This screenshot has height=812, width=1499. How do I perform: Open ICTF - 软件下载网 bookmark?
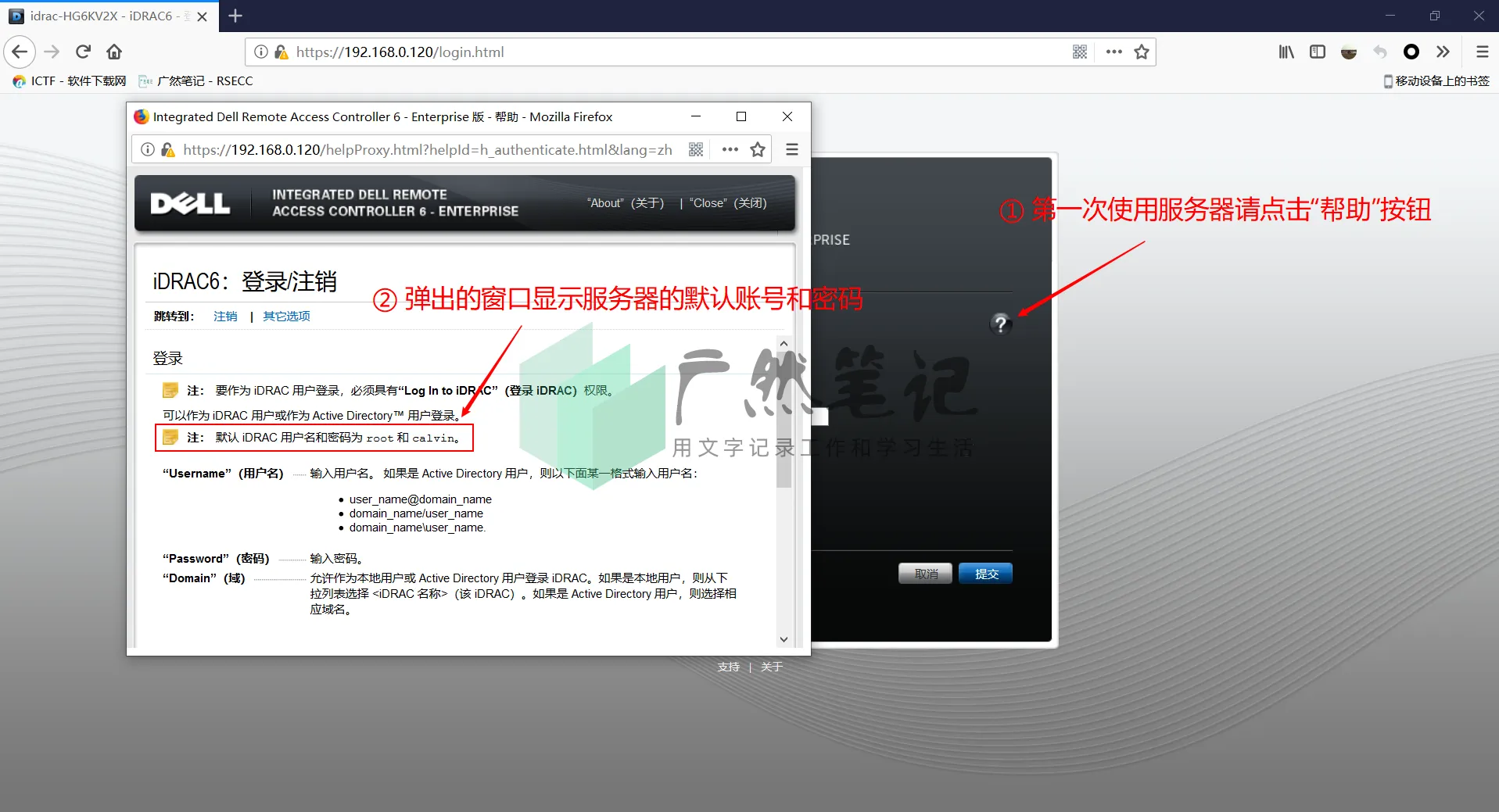(70, 81)
